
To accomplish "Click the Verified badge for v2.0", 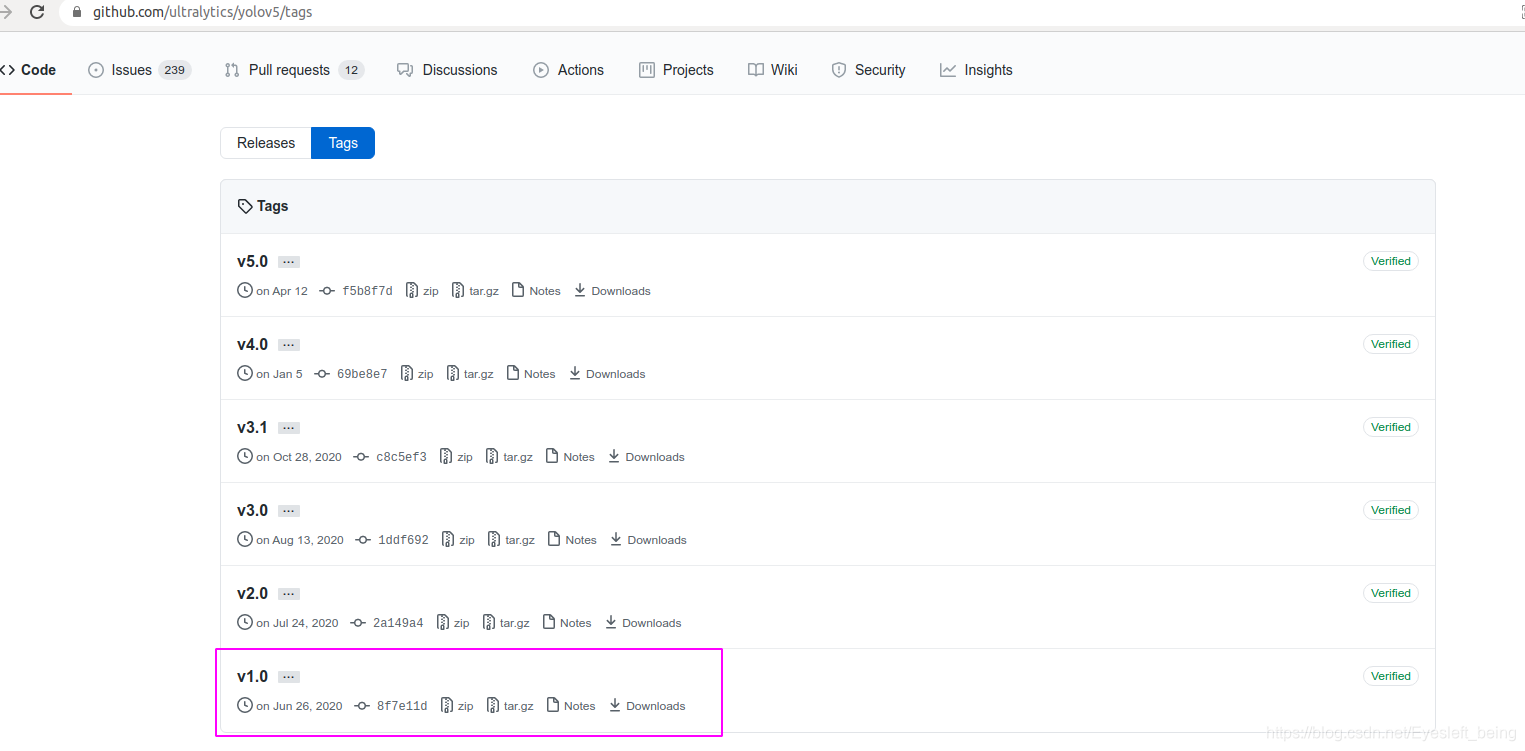I will pyautogui.click(x=1390, y=593).
